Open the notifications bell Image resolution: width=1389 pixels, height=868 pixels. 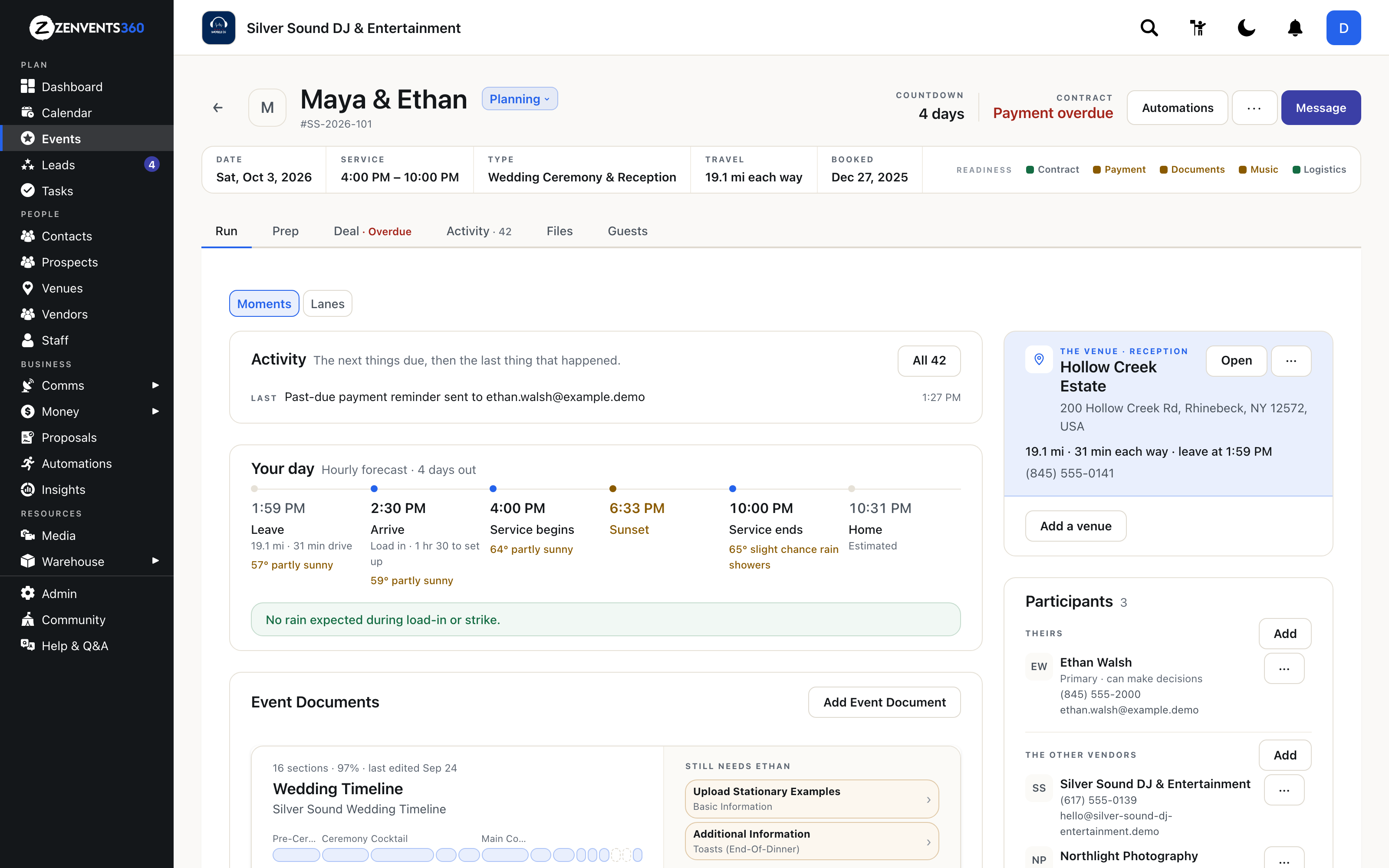(x=1295, y=27)
